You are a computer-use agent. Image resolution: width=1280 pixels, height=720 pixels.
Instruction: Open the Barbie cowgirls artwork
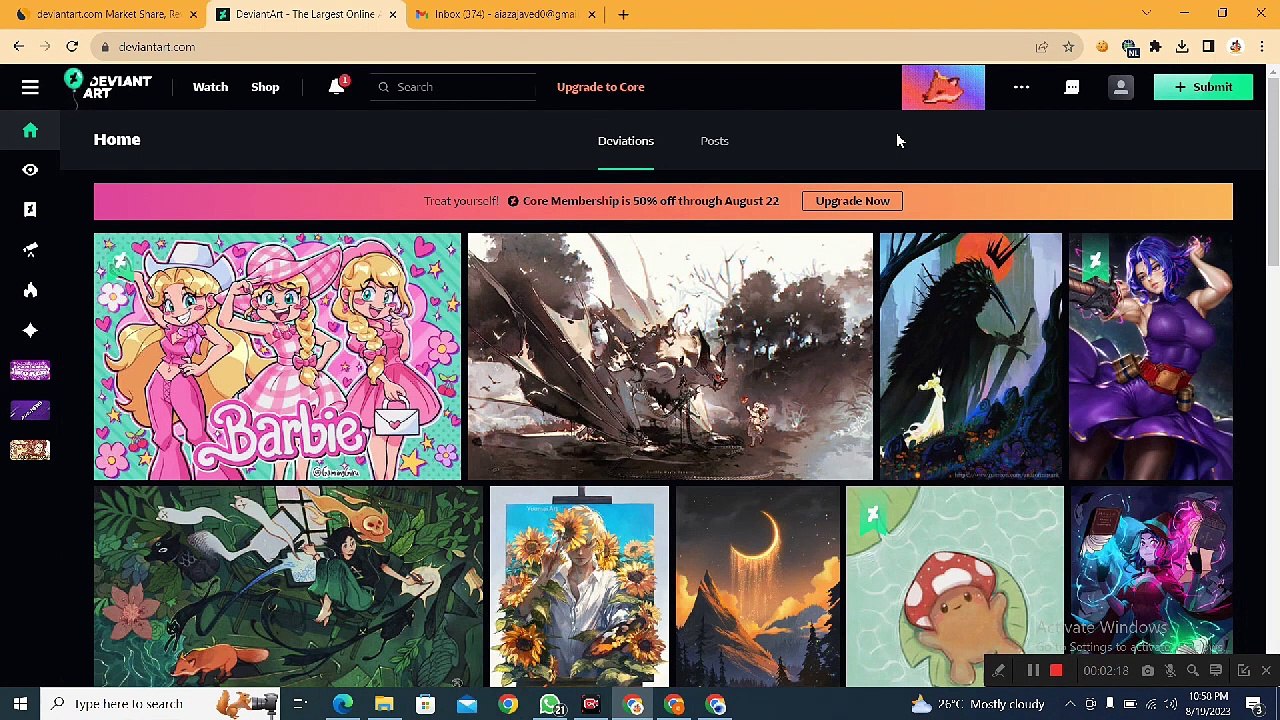pos(277,356)
